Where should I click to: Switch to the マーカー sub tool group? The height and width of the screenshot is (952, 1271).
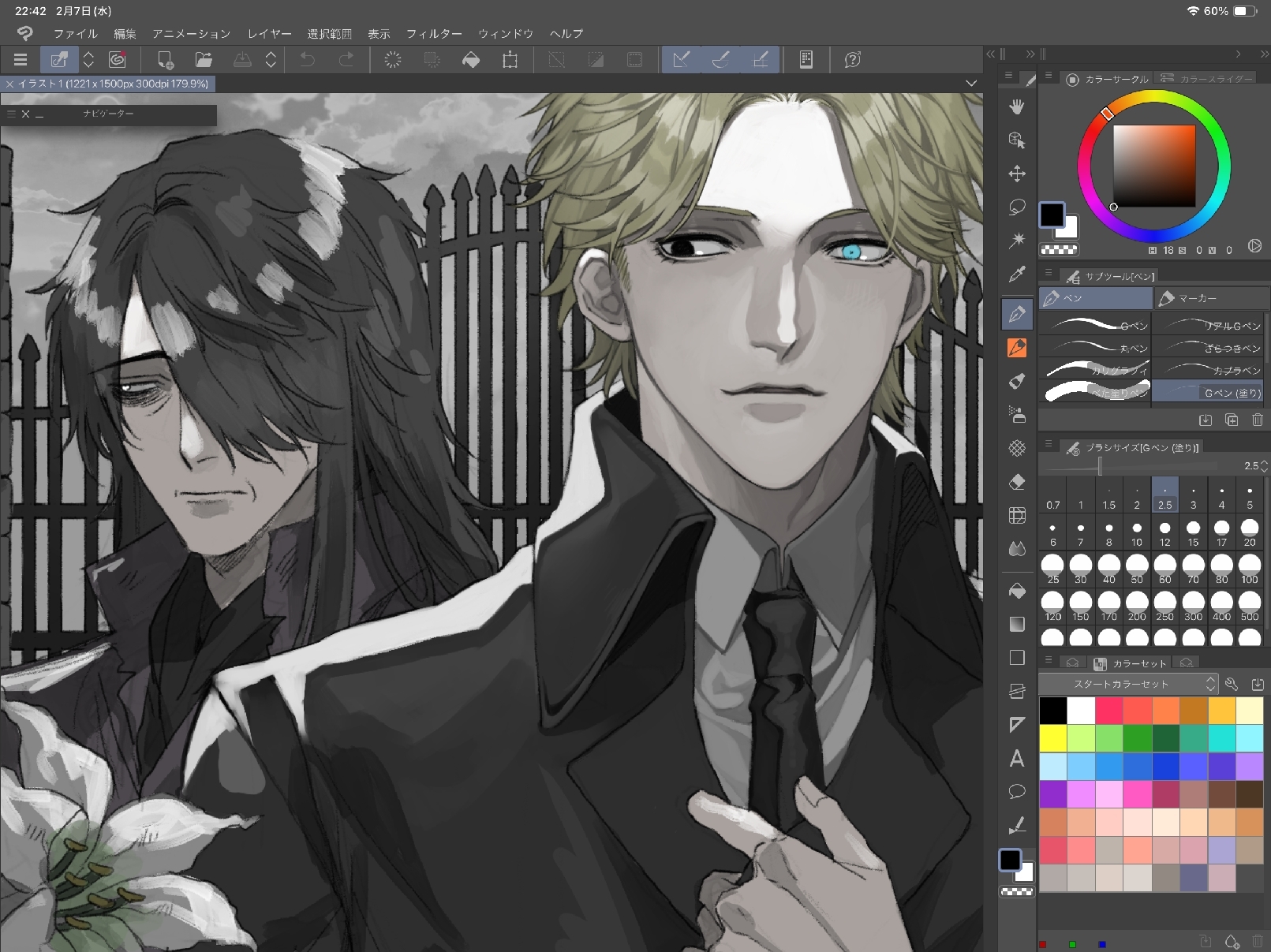(x=1212, y=298)
